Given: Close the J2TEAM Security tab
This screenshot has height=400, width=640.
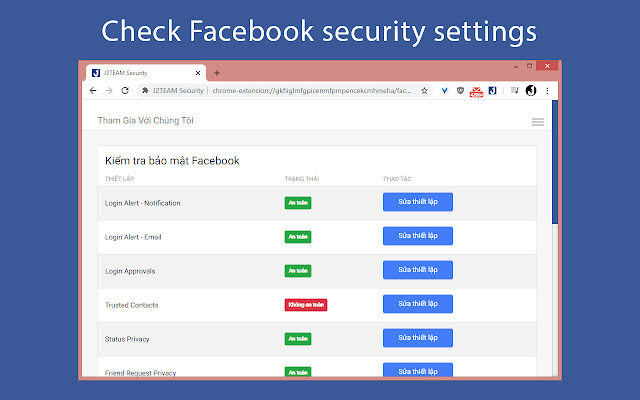Looking at the screenshot, I should [198, 73].
